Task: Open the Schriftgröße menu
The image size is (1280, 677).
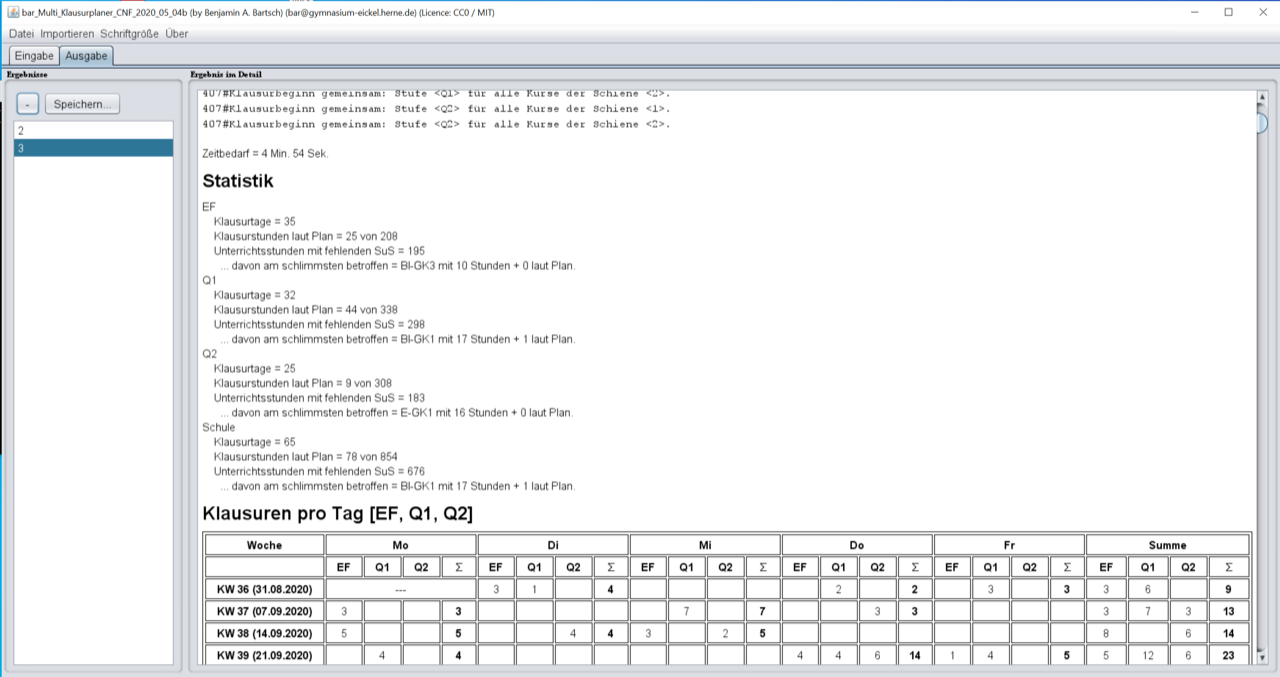Action: [130, 34]
